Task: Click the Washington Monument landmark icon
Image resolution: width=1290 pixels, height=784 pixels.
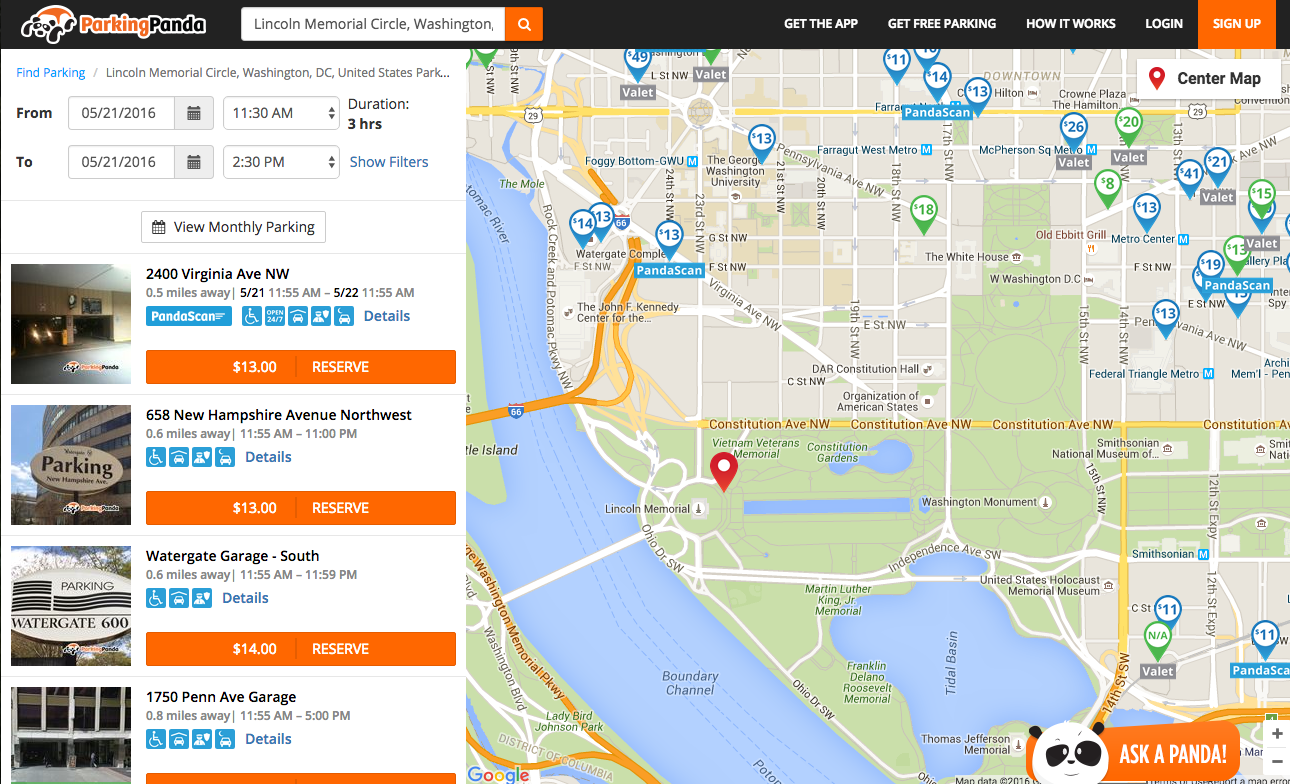Action: pyautogui.click(x=1046, y=502)
